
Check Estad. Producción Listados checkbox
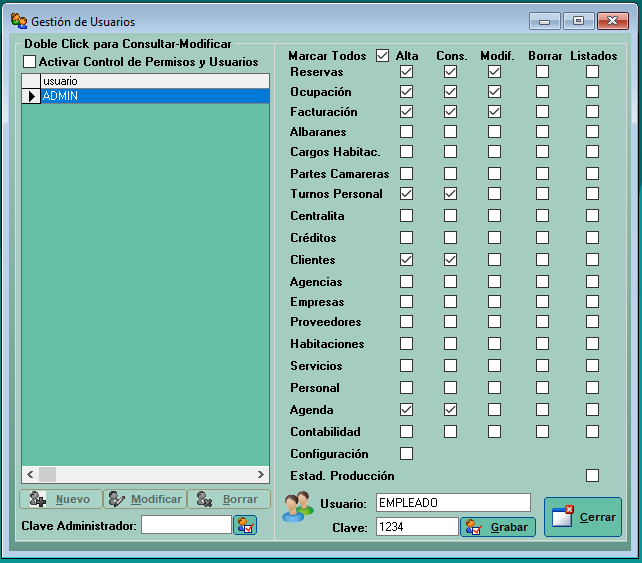pos(593,476)
